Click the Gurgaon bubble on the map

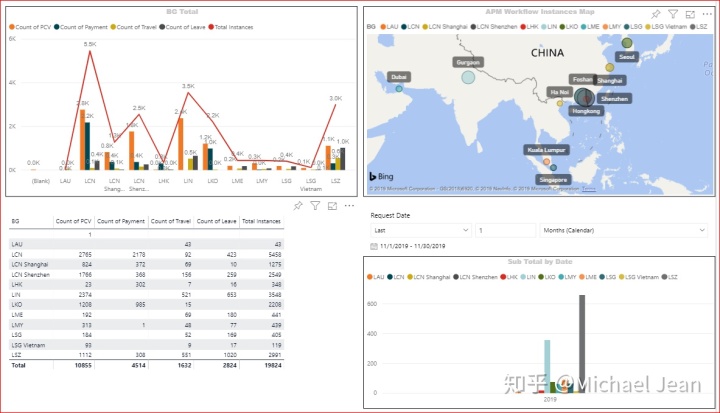point(468,77)
